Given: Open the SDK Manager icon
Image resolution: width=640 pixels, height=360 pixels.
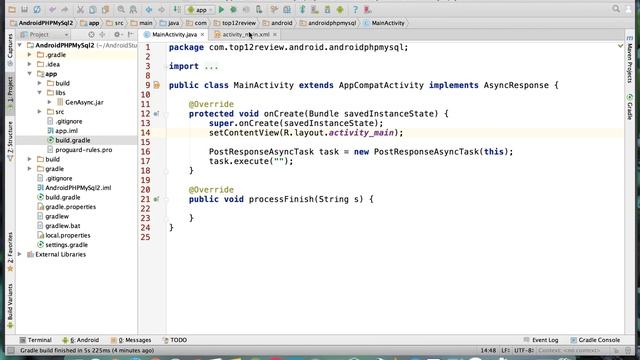Looking at the screenshot, I should 327,9.
